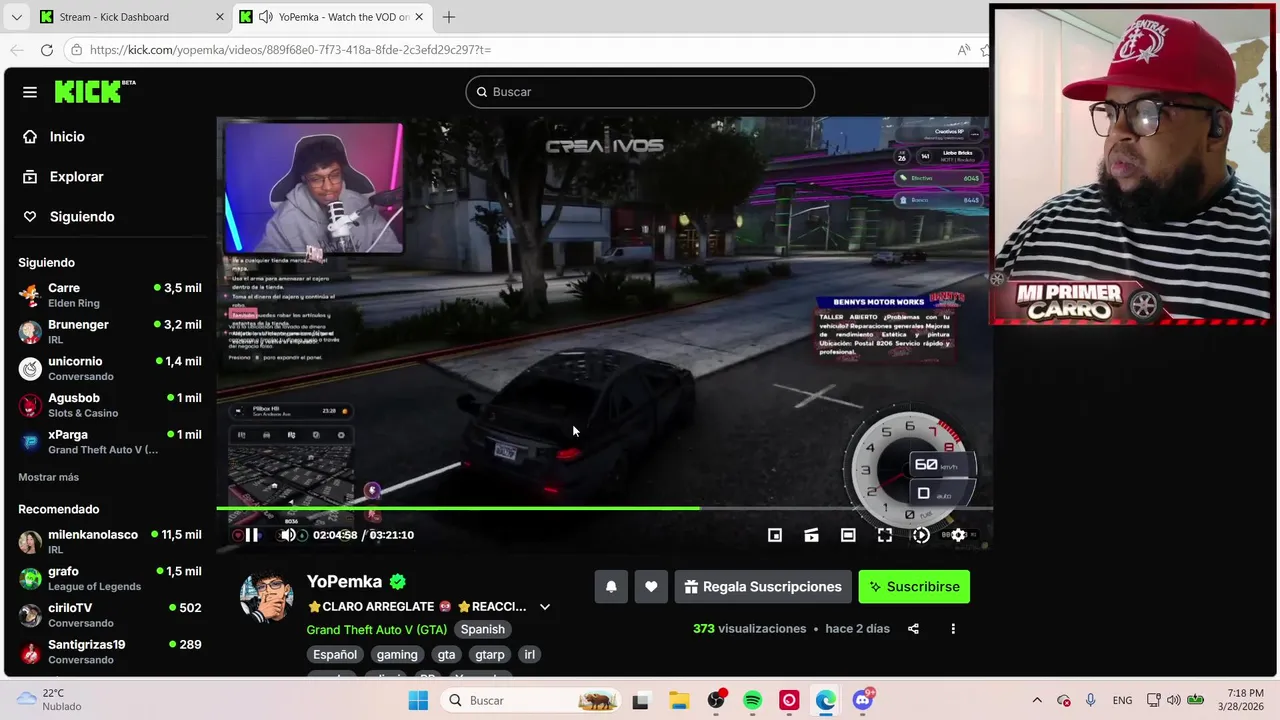This screenshot has height=720, width=1280.
Task: Open ciriloTV recommended channel
Action: click(x=110, y=615)
